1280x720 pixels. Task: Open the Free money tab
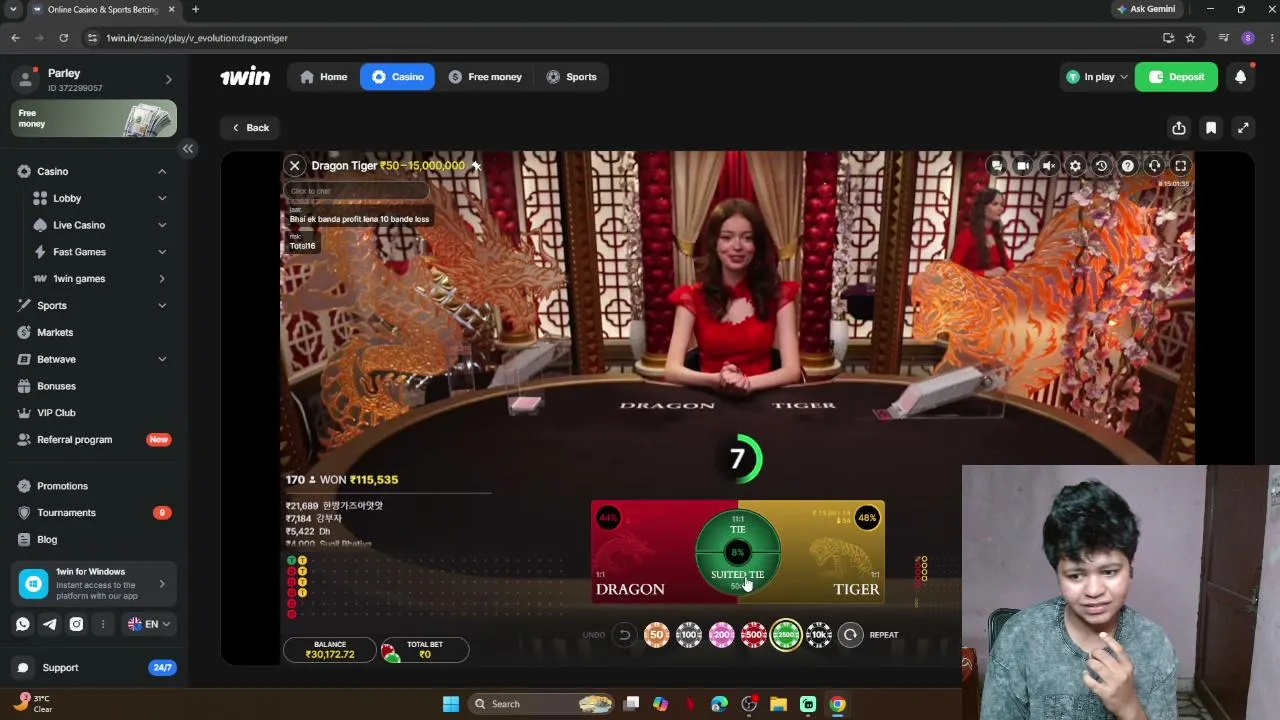[x=485, y=77]
